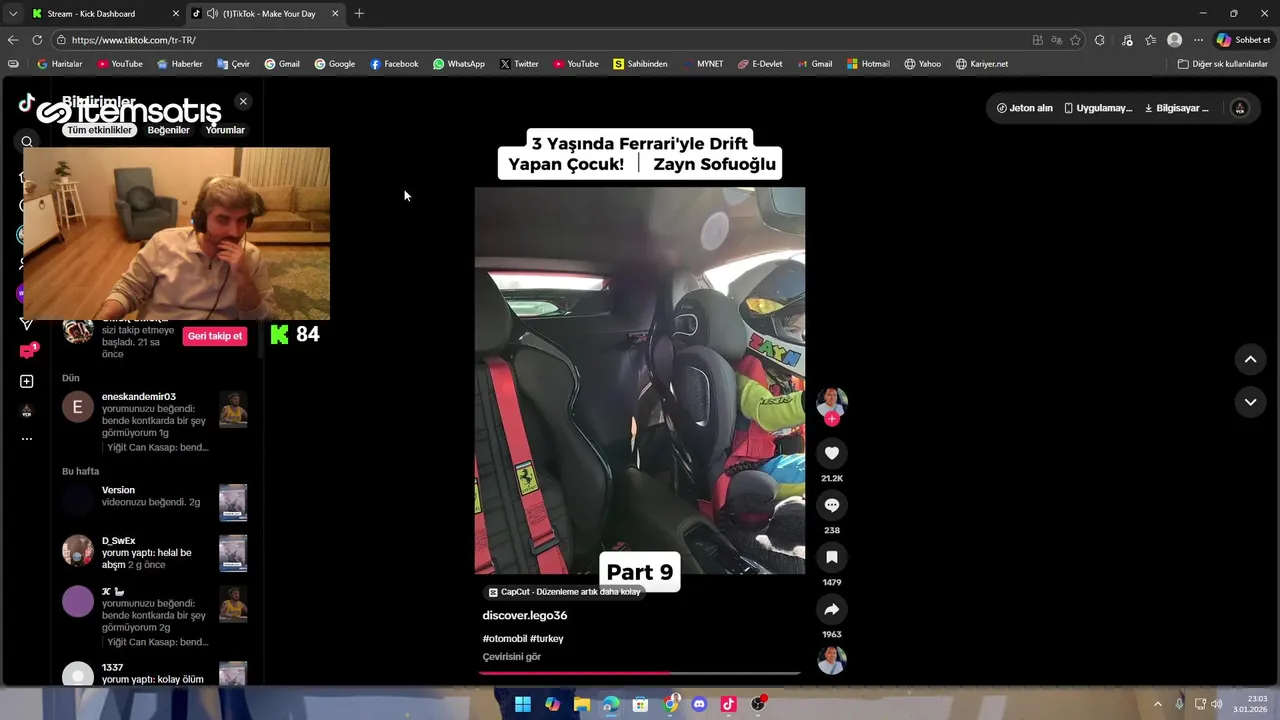
Task: Open the tab search dropdown arrow
Action: [13, 13]
